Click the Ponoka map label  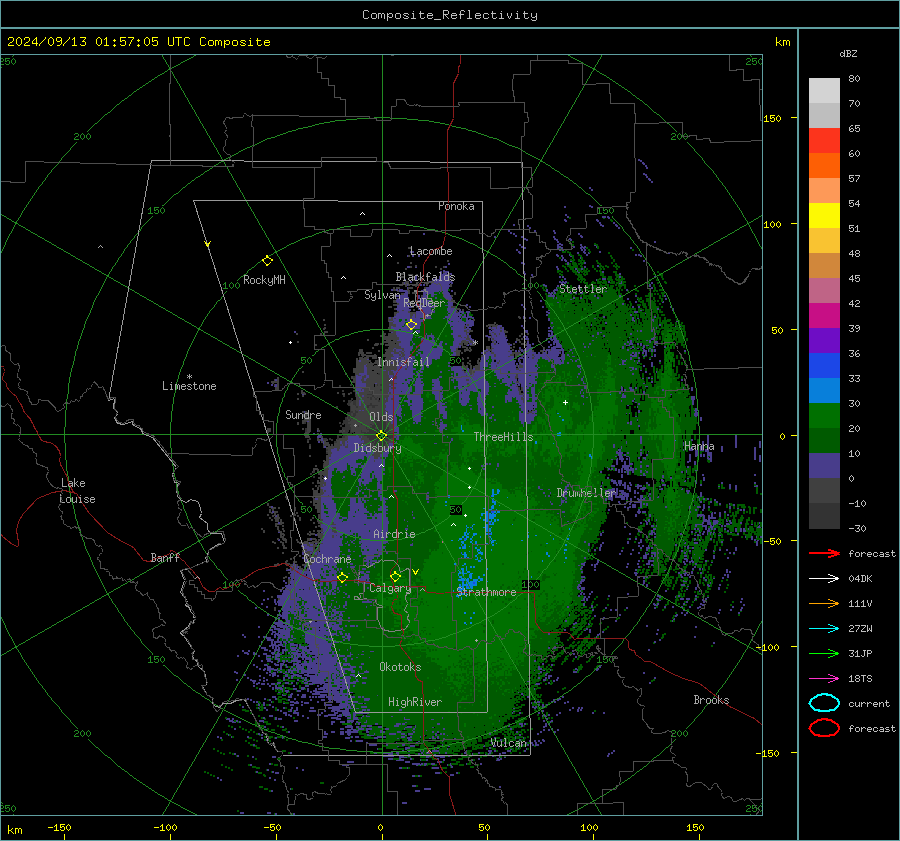pos(456,206)
